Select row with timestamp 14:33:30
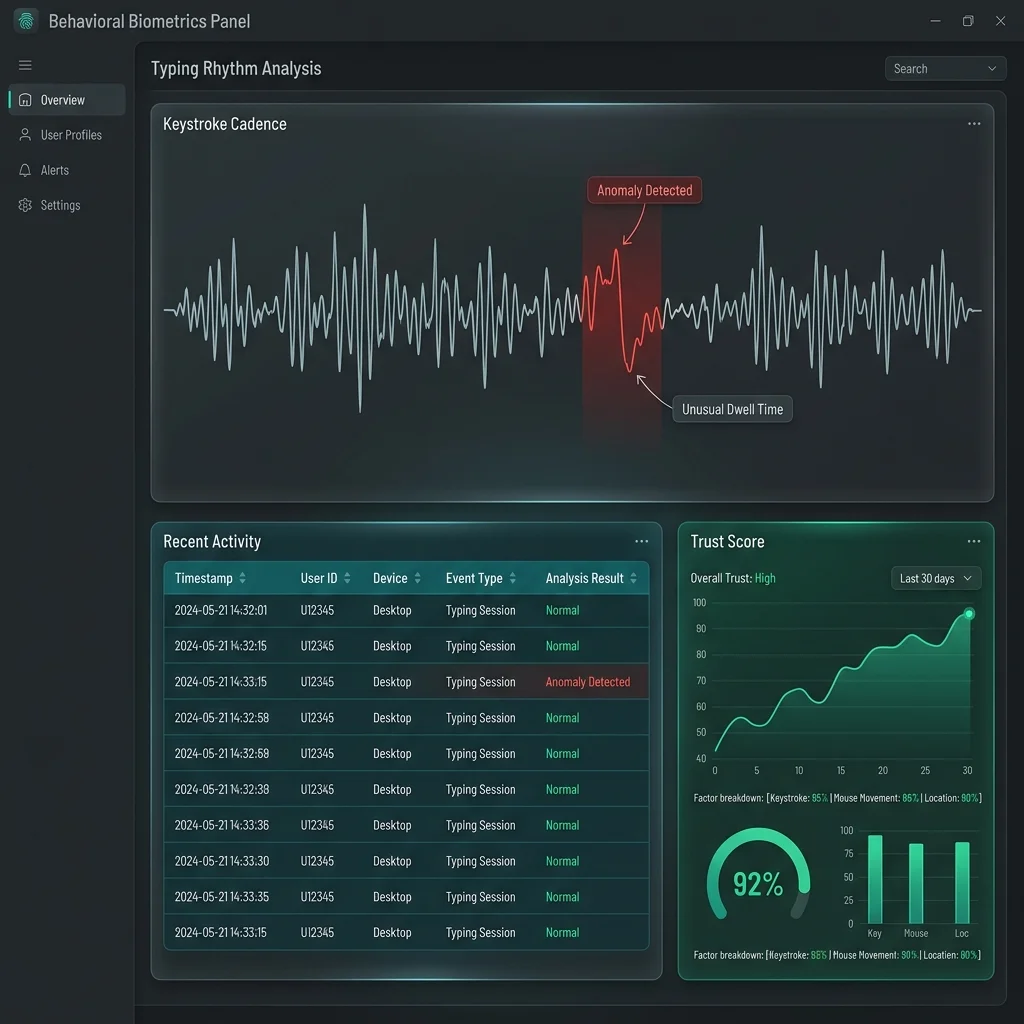The image size is (1024, 1024). (x=406, y=861)
